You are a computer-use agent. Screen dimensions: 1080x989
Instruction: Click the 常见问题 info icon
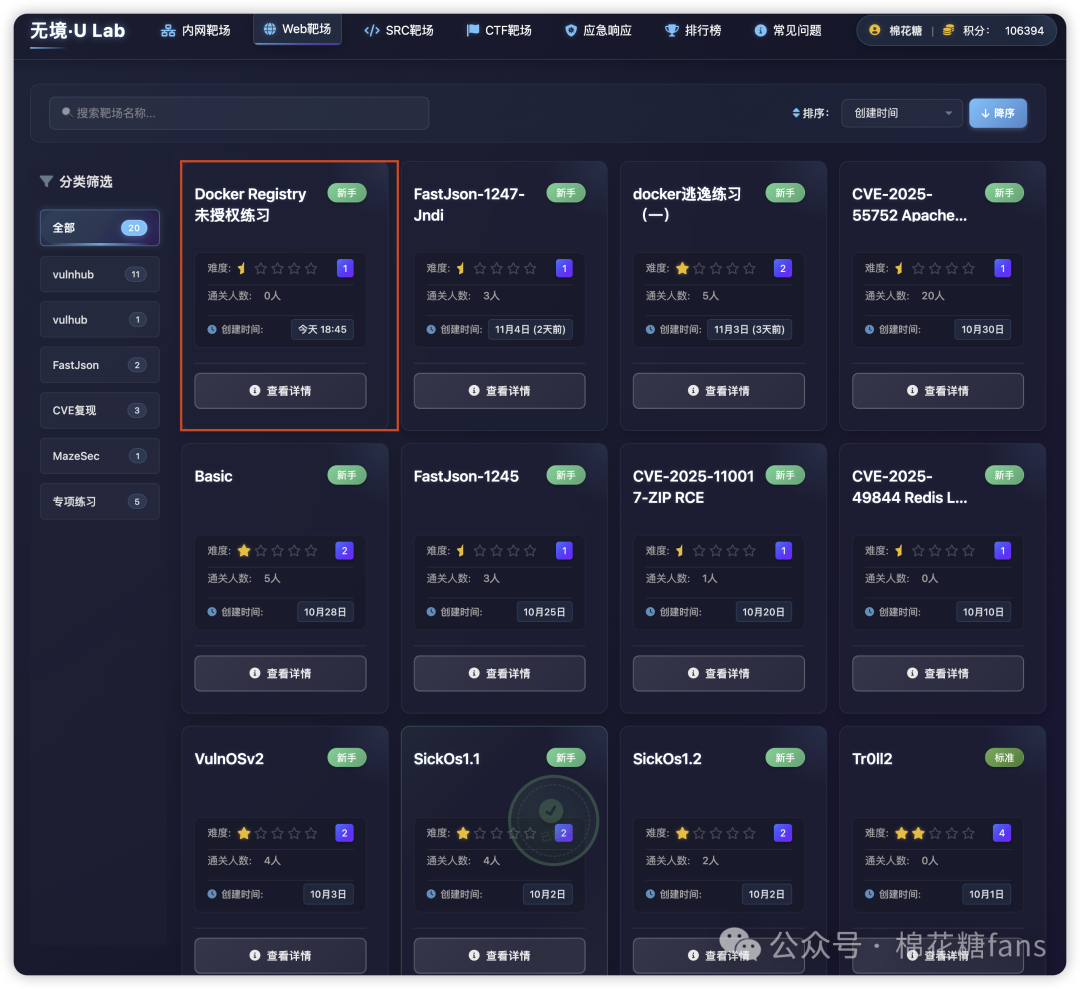pyautogui.click(x=760, y=31)
